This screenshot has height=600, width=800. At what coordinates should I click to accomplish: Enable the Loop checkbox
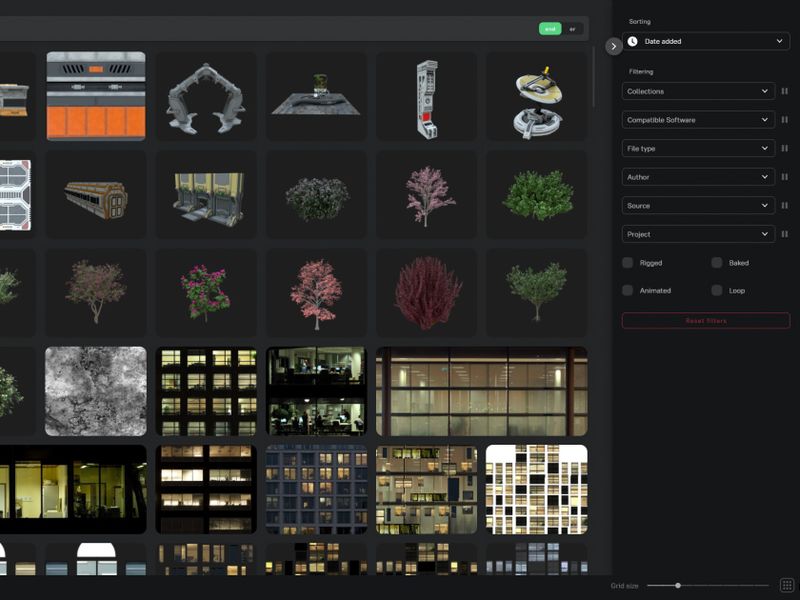(717, 291)
